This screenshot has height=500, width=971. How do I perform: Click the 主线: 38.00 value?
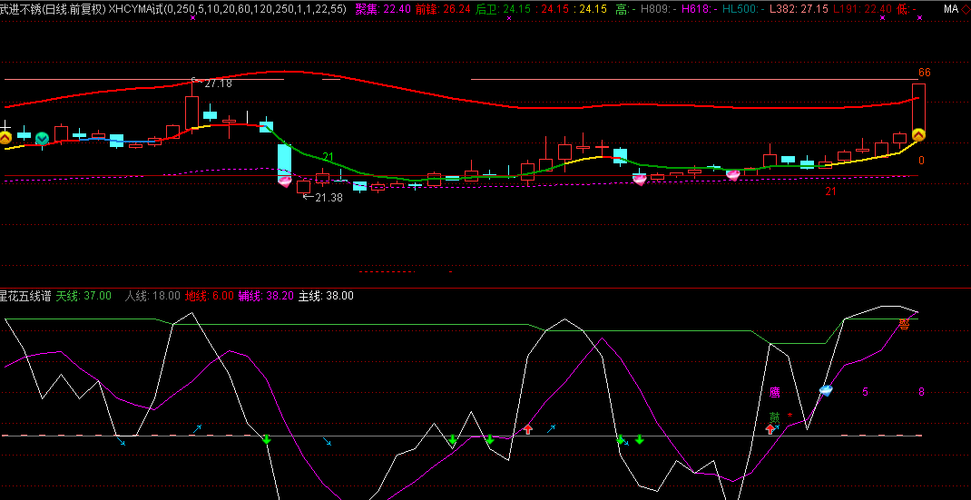(x=326, y=296)
